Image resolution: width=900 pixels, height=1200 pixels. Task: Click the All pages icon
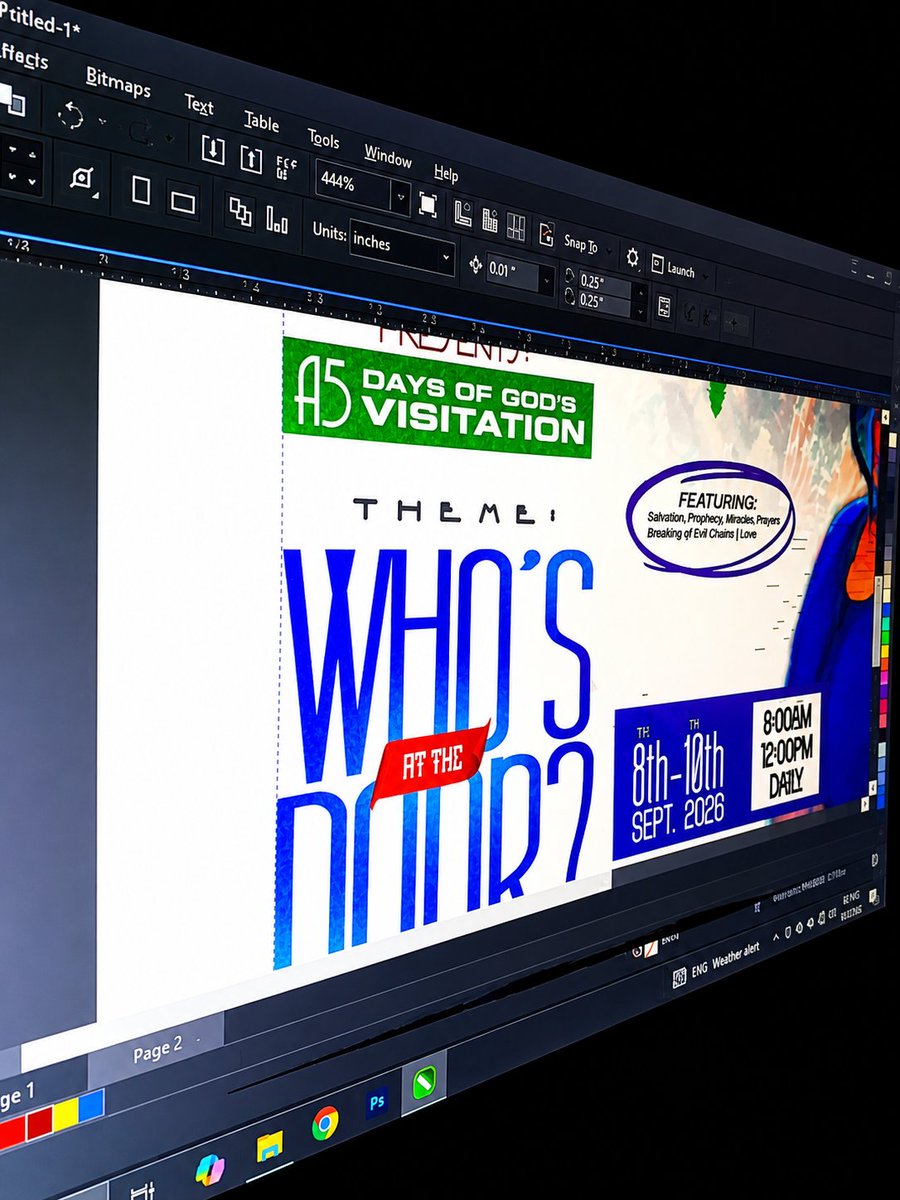click(x=240, y=211)
